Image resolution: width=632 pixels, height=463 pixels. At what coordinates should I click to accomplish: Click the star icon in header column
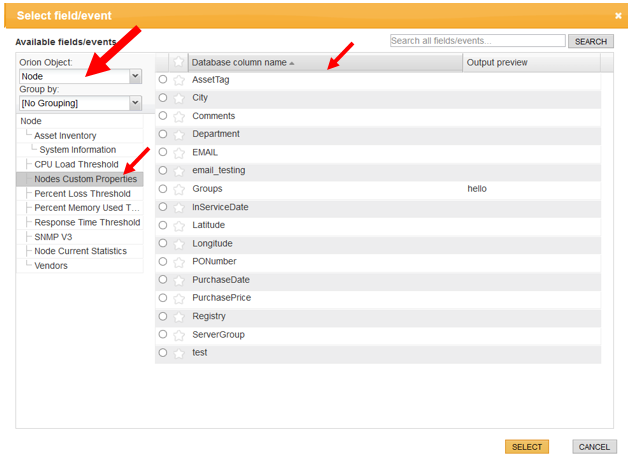pyautogui.click(x=179, y=62)
